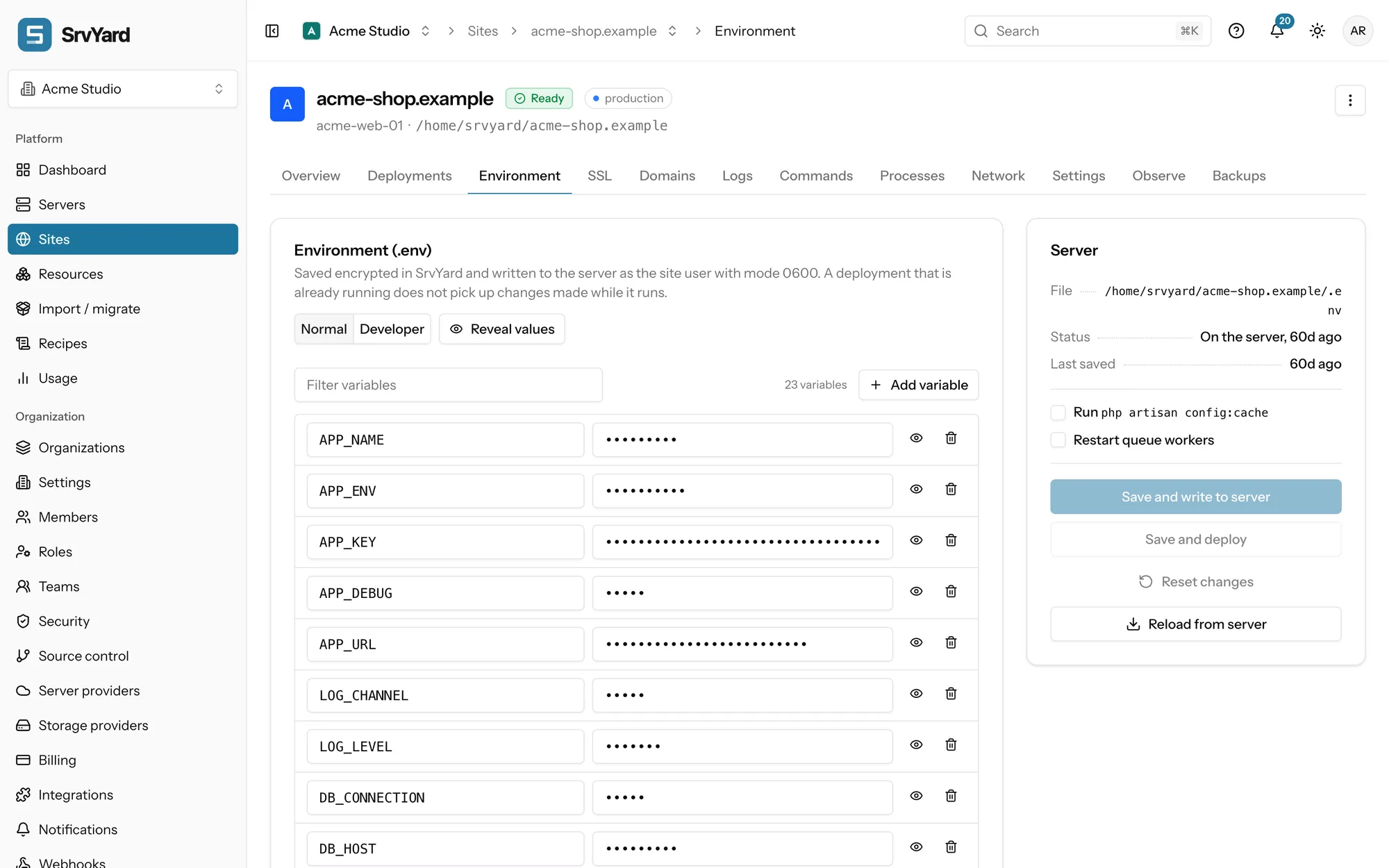Click Save and write to server
Image resolution: width=1389 pixels, height=868 pixels.
coord(1195,497)
